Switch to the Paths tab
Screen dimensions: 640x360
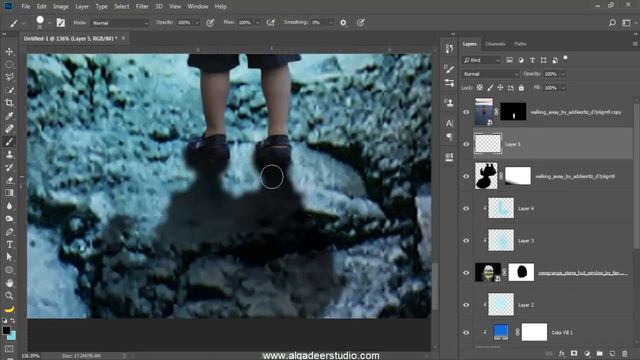(x=520, y=44)
